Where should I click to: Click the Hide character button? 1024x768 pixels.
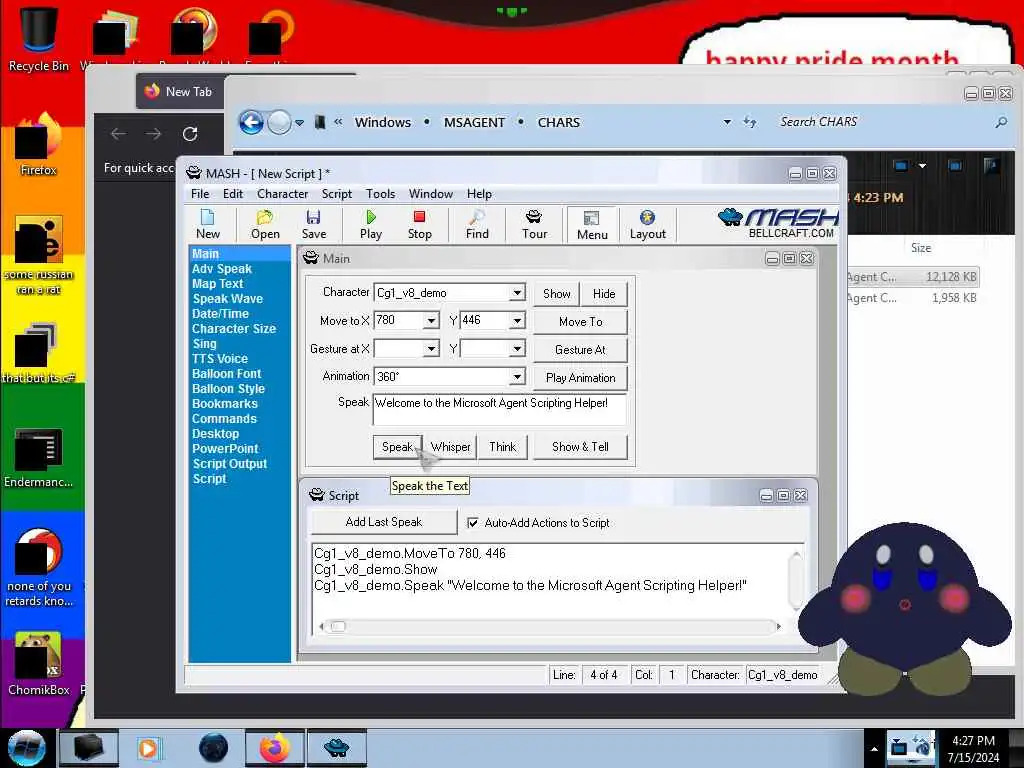pyautogui.click(x=604, y=294)
